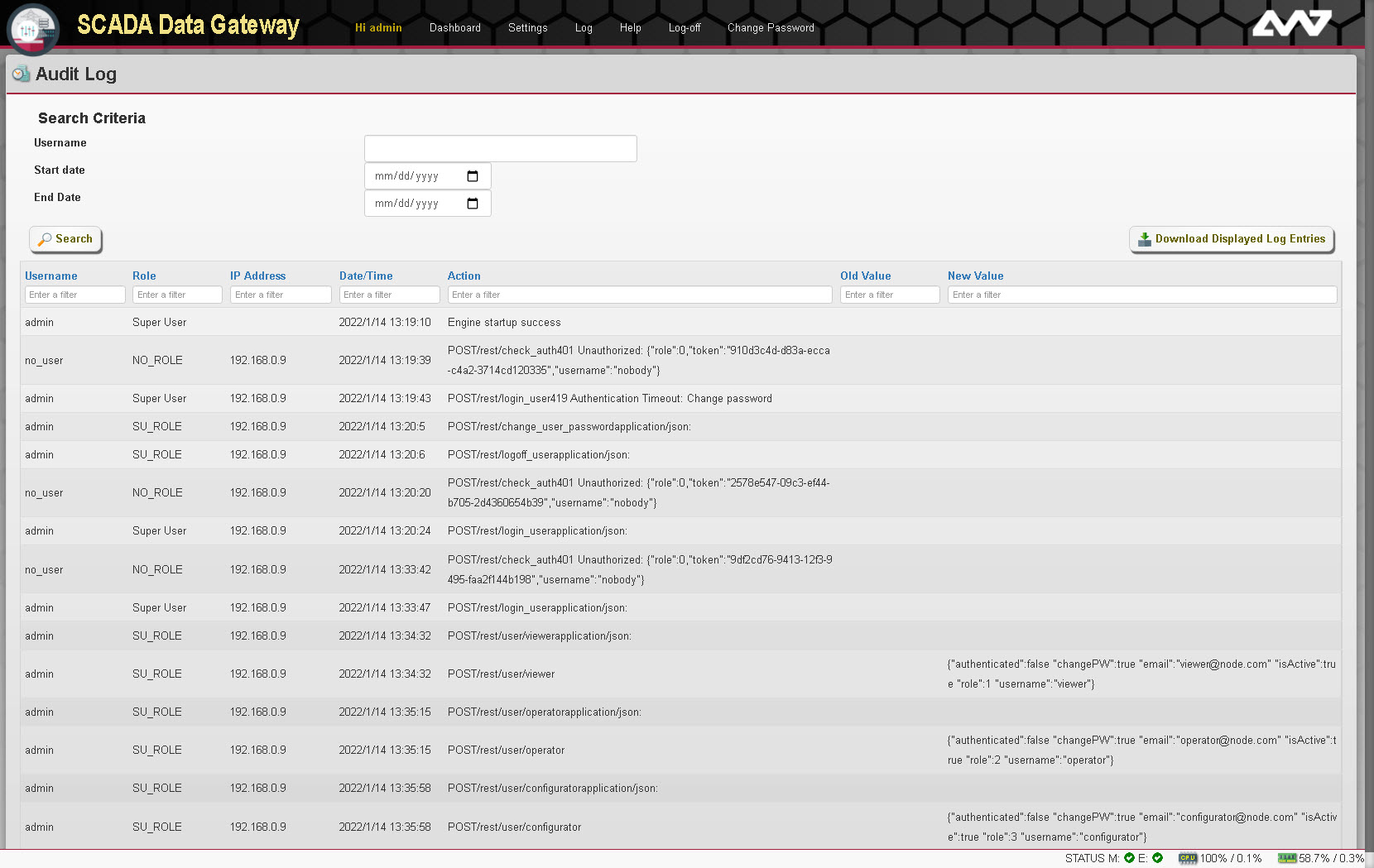The height and width of the screenshot is (868, 1374).
Task: Open the Start date calendar picker icon
Action: [473, 176]
